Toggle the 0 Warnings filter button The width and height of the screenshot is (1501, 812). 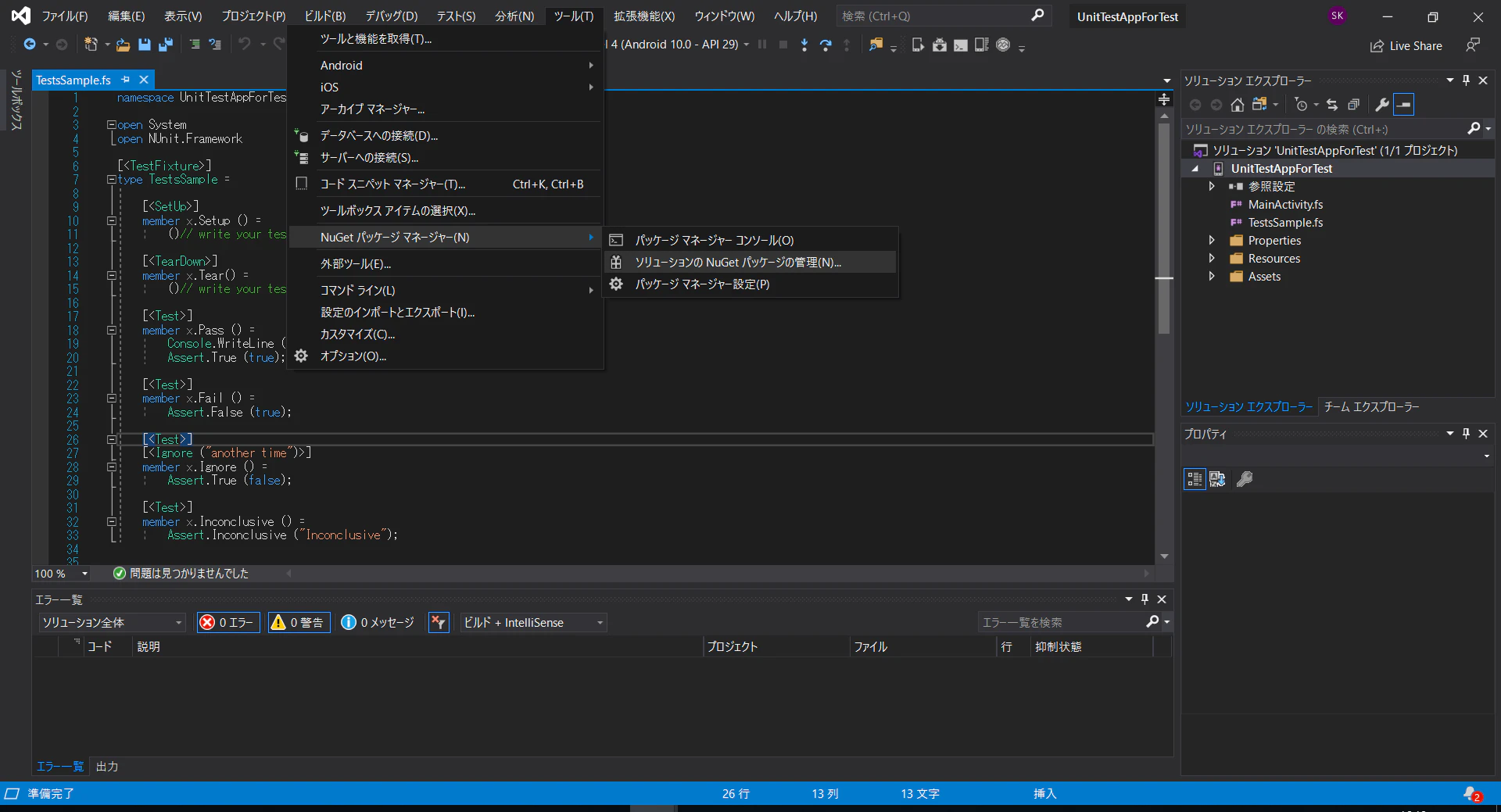pos(299,622)
